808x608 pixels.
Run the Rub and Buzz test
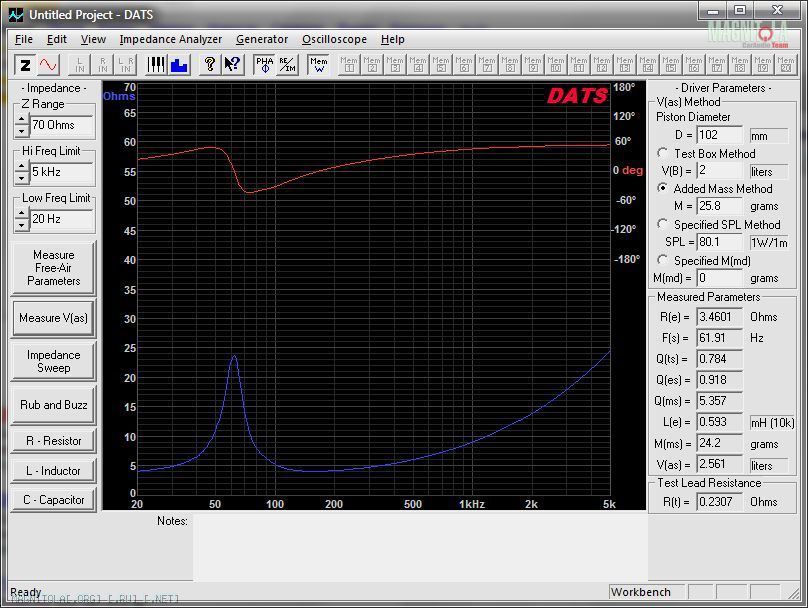[x=54, y=405]
